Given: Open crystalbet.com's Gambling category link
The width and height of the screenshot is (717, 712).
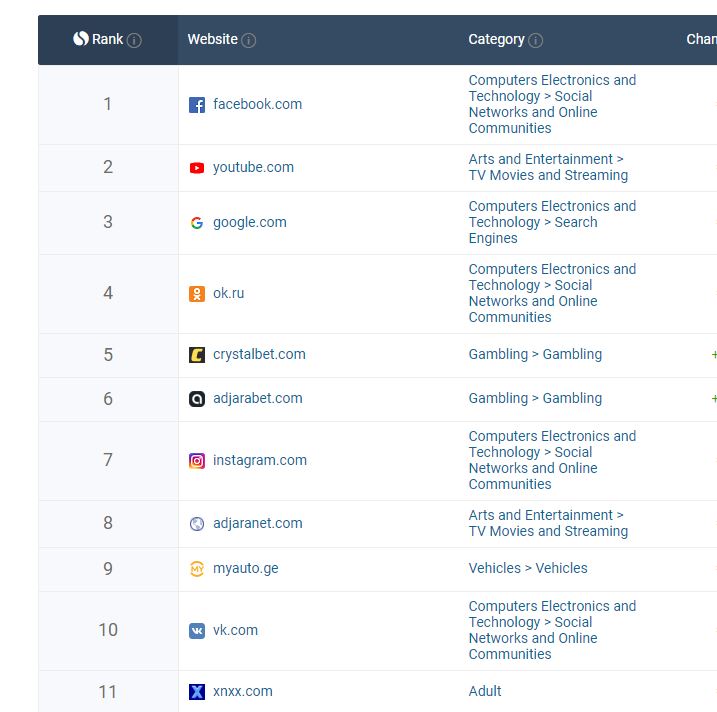Looking at the screenshot, I should pos(535,354).
